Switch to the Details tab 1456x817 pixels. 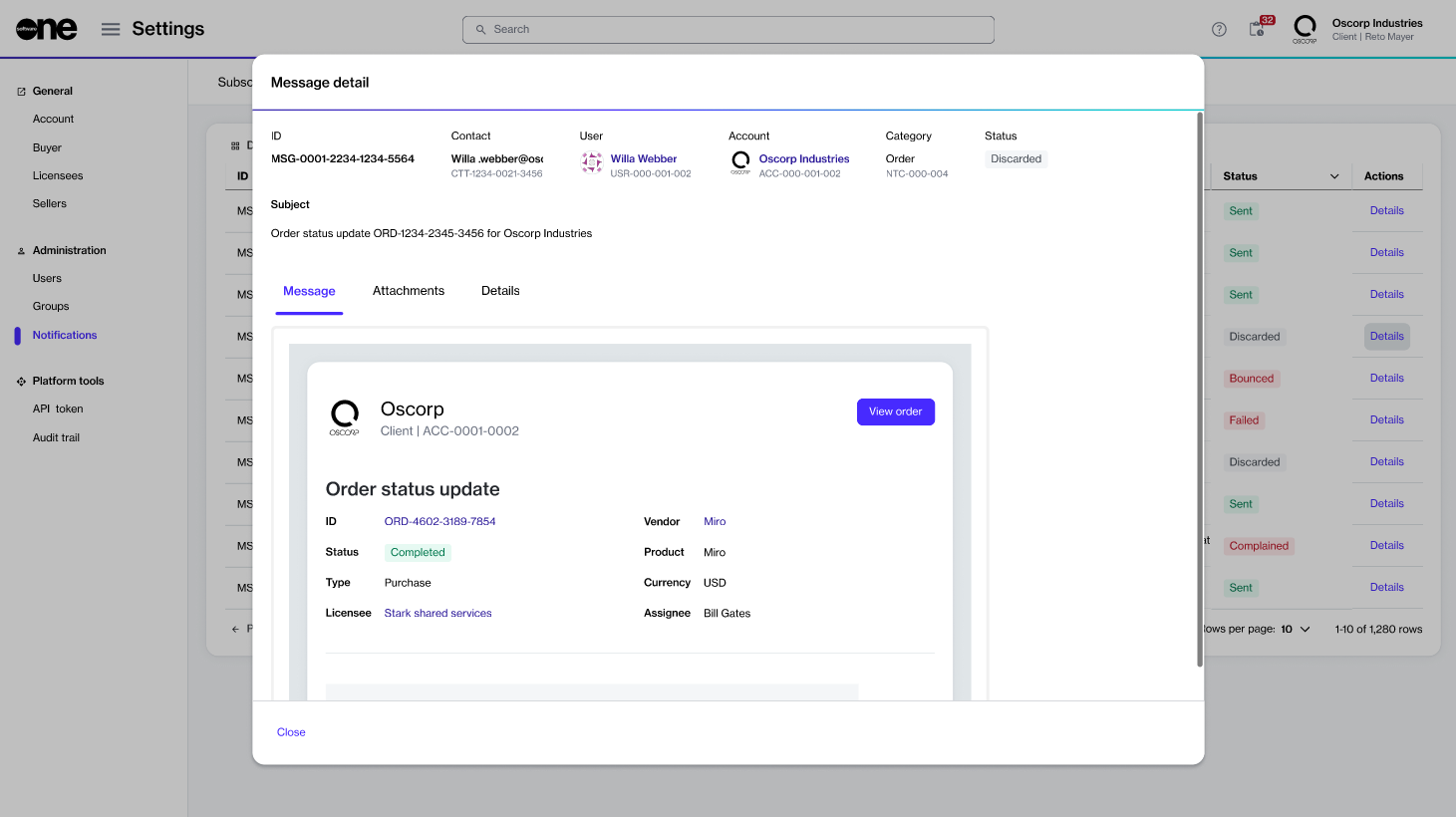(500, 291)
